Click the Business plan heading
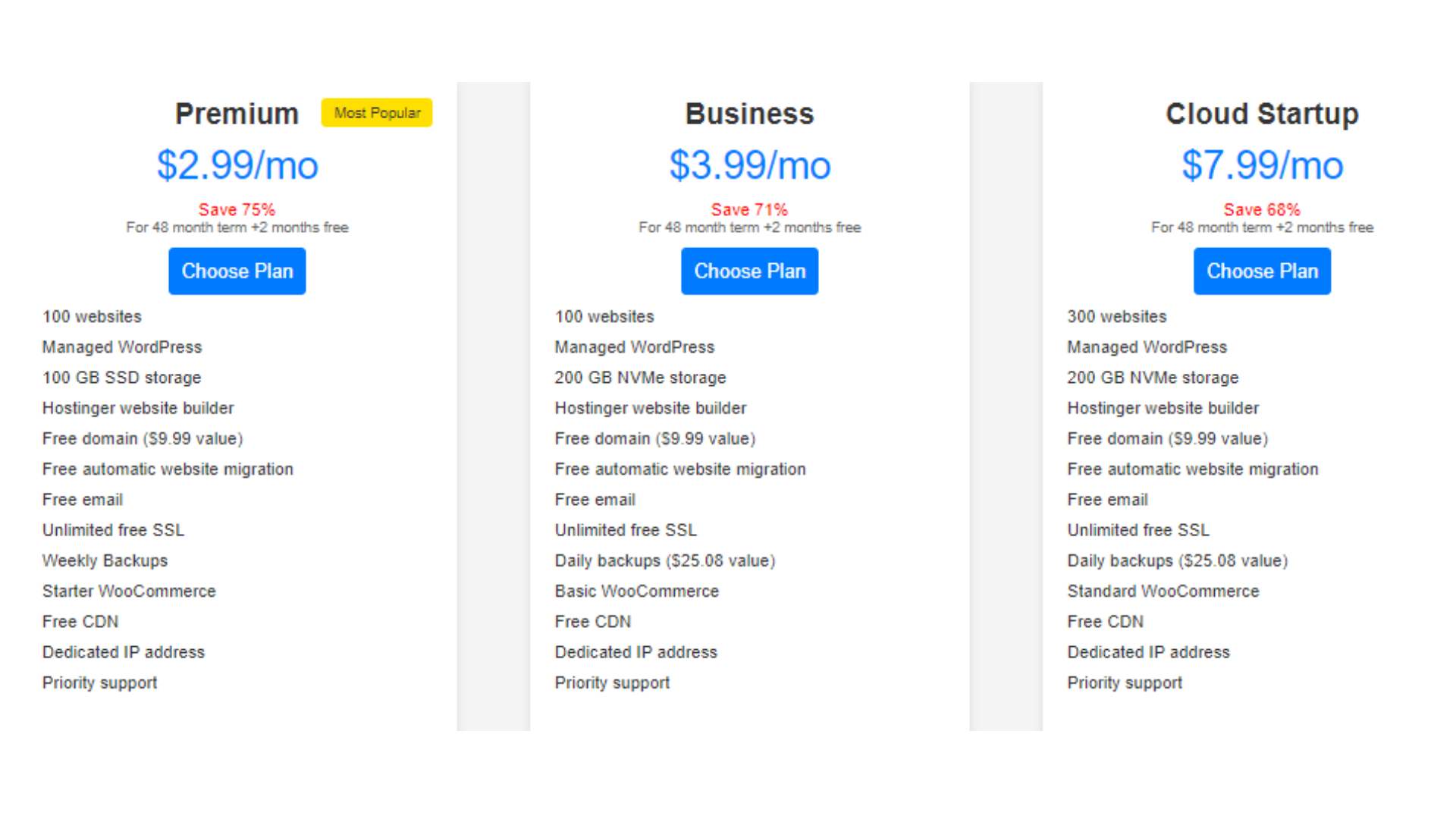 tap(749, 114)
